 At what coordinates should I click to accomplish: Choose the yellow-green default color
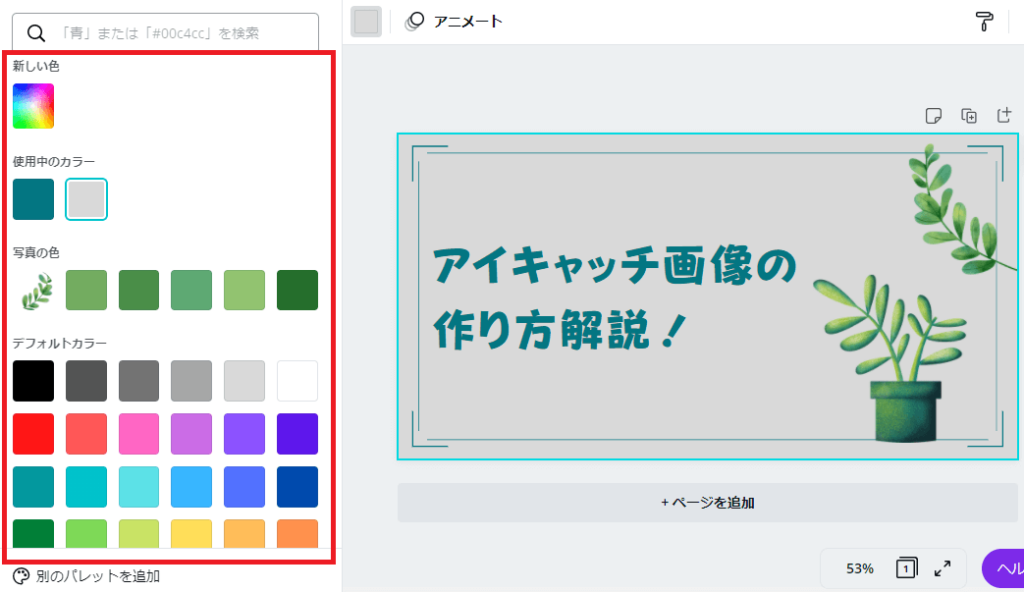click(x=138, y=534)
